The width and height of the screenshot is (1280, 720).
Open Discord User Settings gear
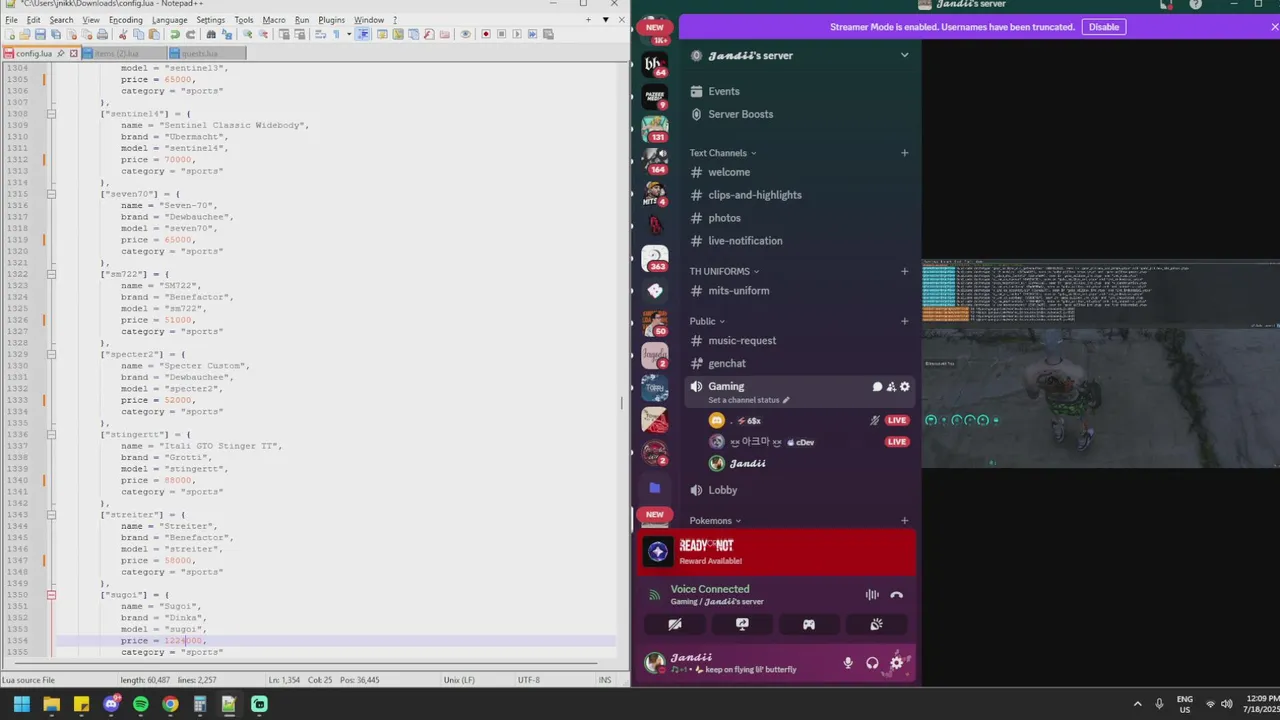click(897, 662)
